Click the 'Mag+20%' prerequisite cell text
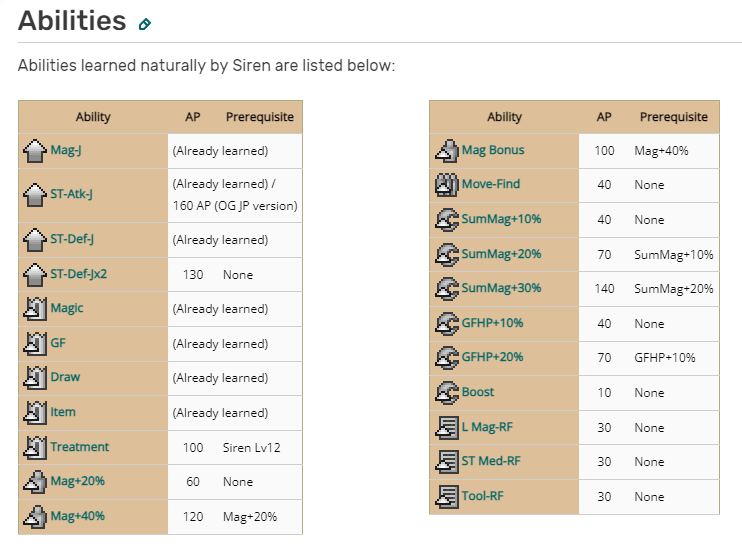This screenshot has width=742, height=555. tap(250, 517)
